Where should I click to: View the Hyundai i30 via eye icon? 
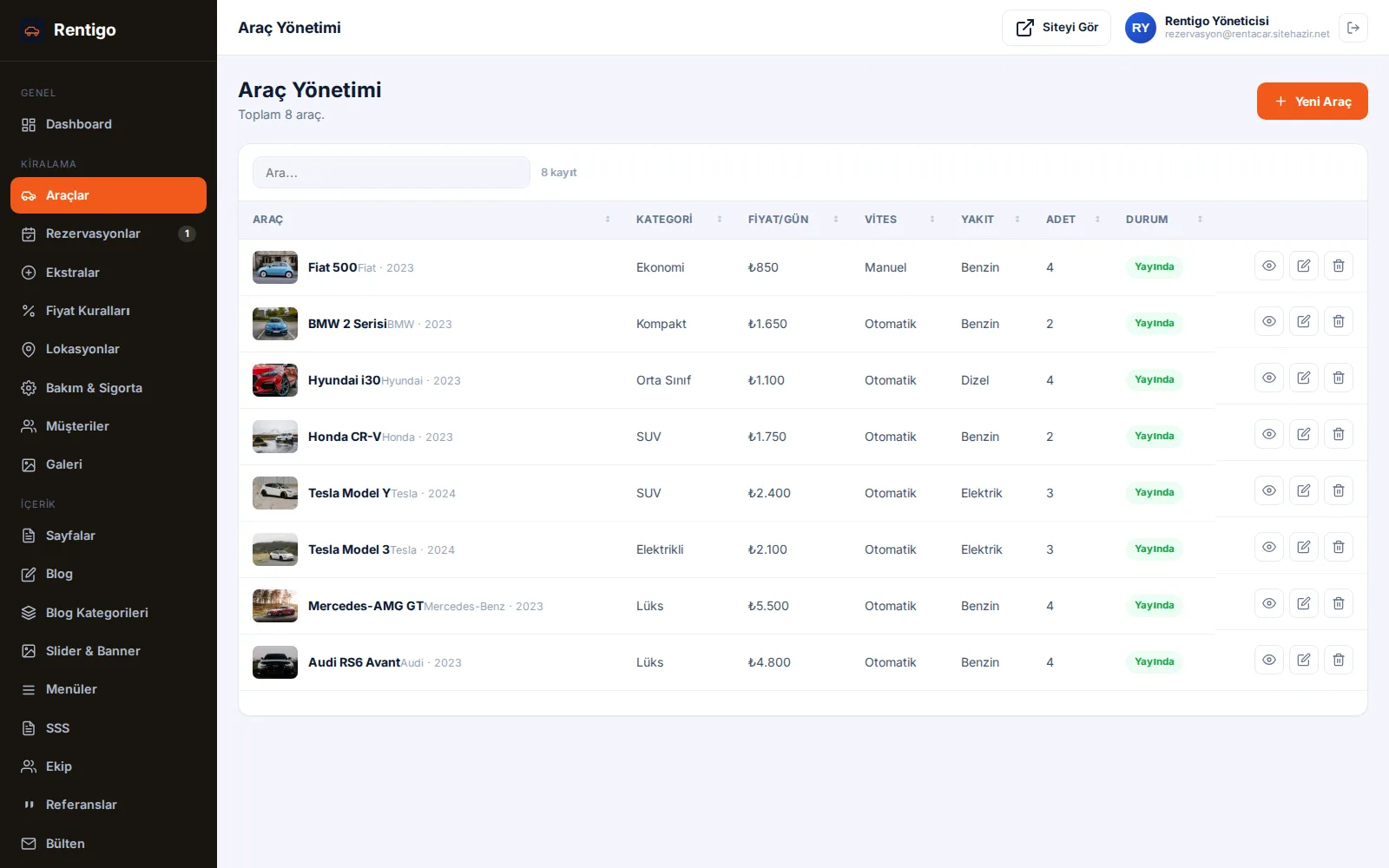1269,378
